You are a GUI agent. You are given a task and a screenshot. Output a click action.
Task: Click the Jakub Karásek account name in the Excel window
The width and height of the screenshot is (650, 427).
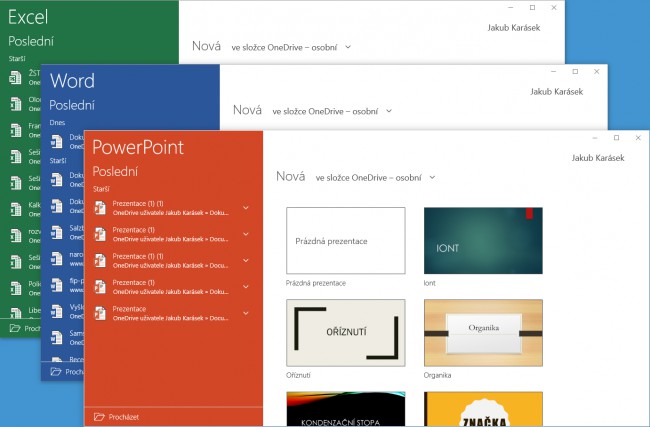[x=514, y=28]
